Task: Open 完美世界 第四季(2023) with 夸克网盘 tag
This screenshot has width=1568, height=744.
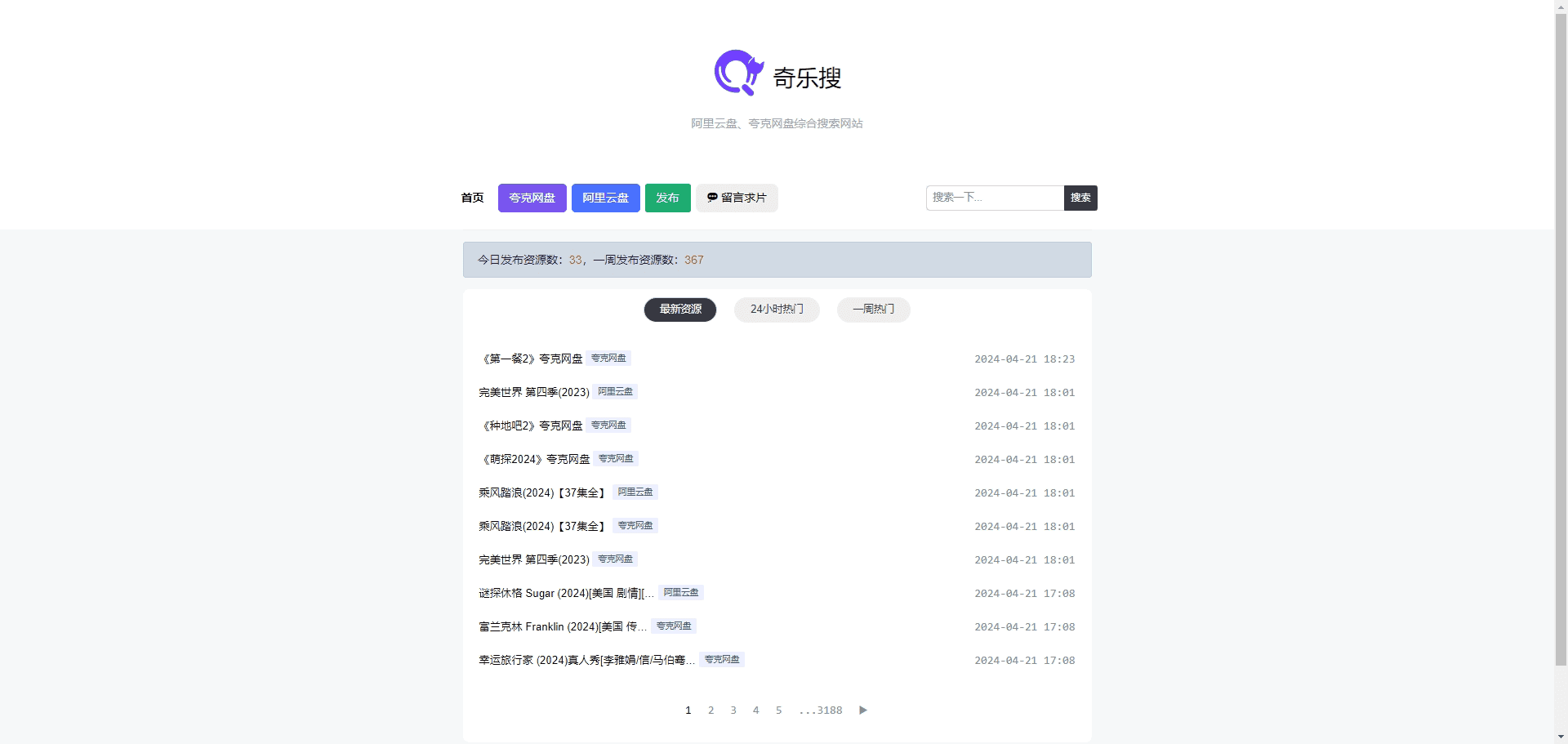Action: 534,559
